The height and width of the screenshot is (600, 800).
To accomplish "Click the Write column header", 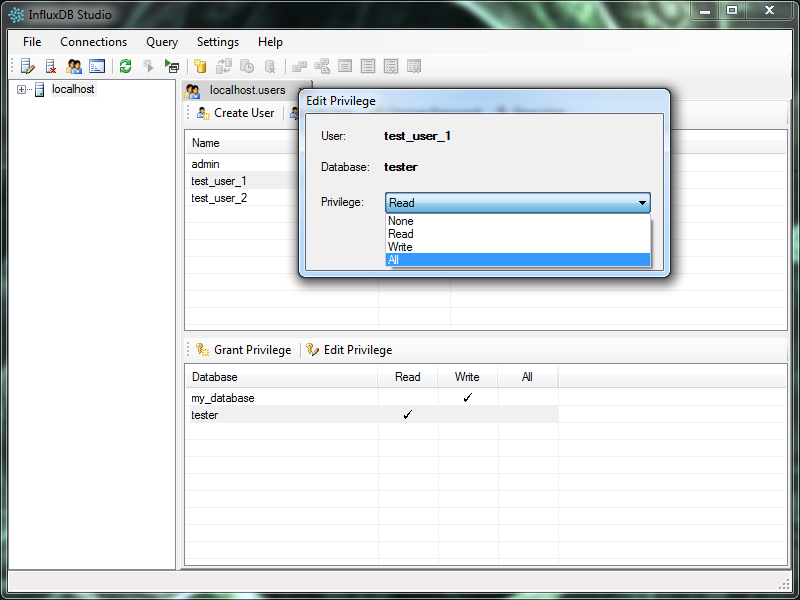I will tap(467, 377).
